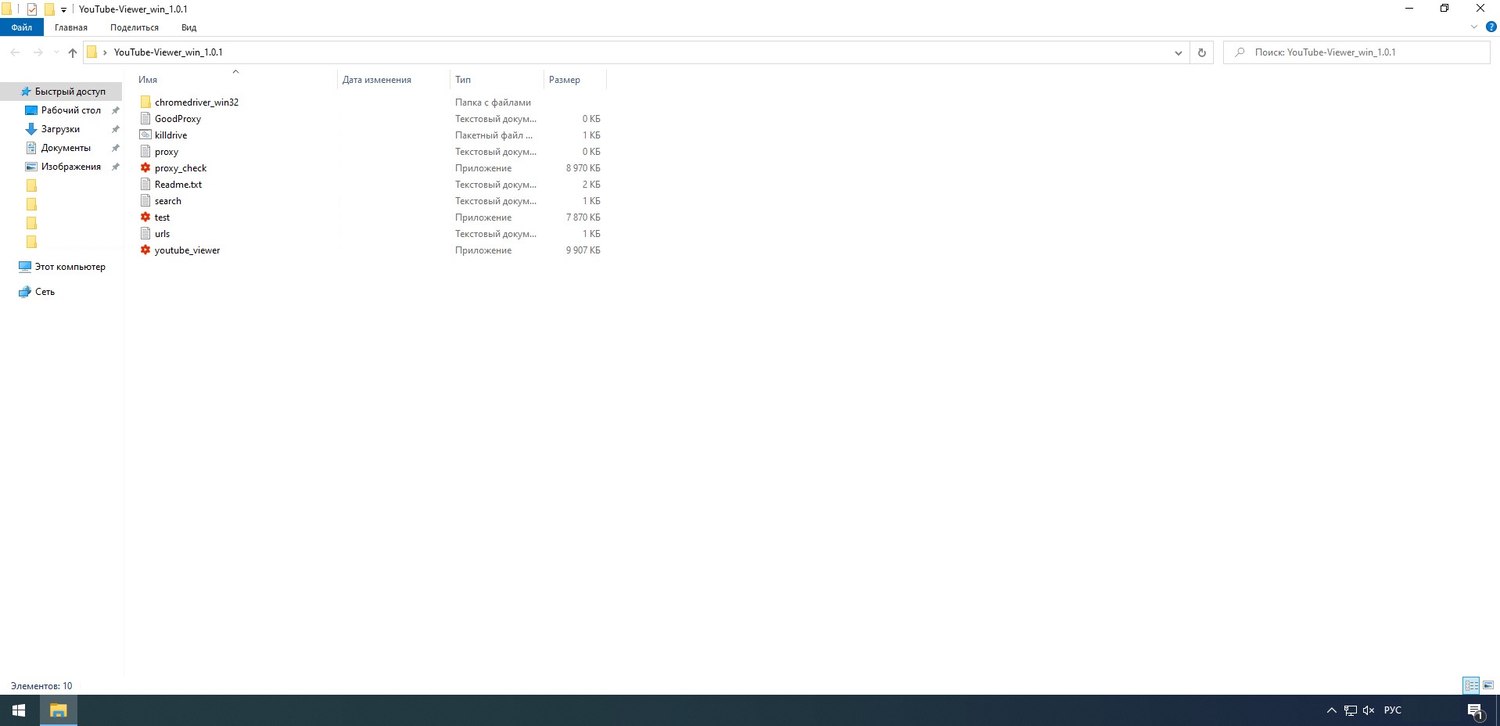Select the youtube_viewer application icon
The height and width of the screenshot is (726, 1500).
point(145,250)
